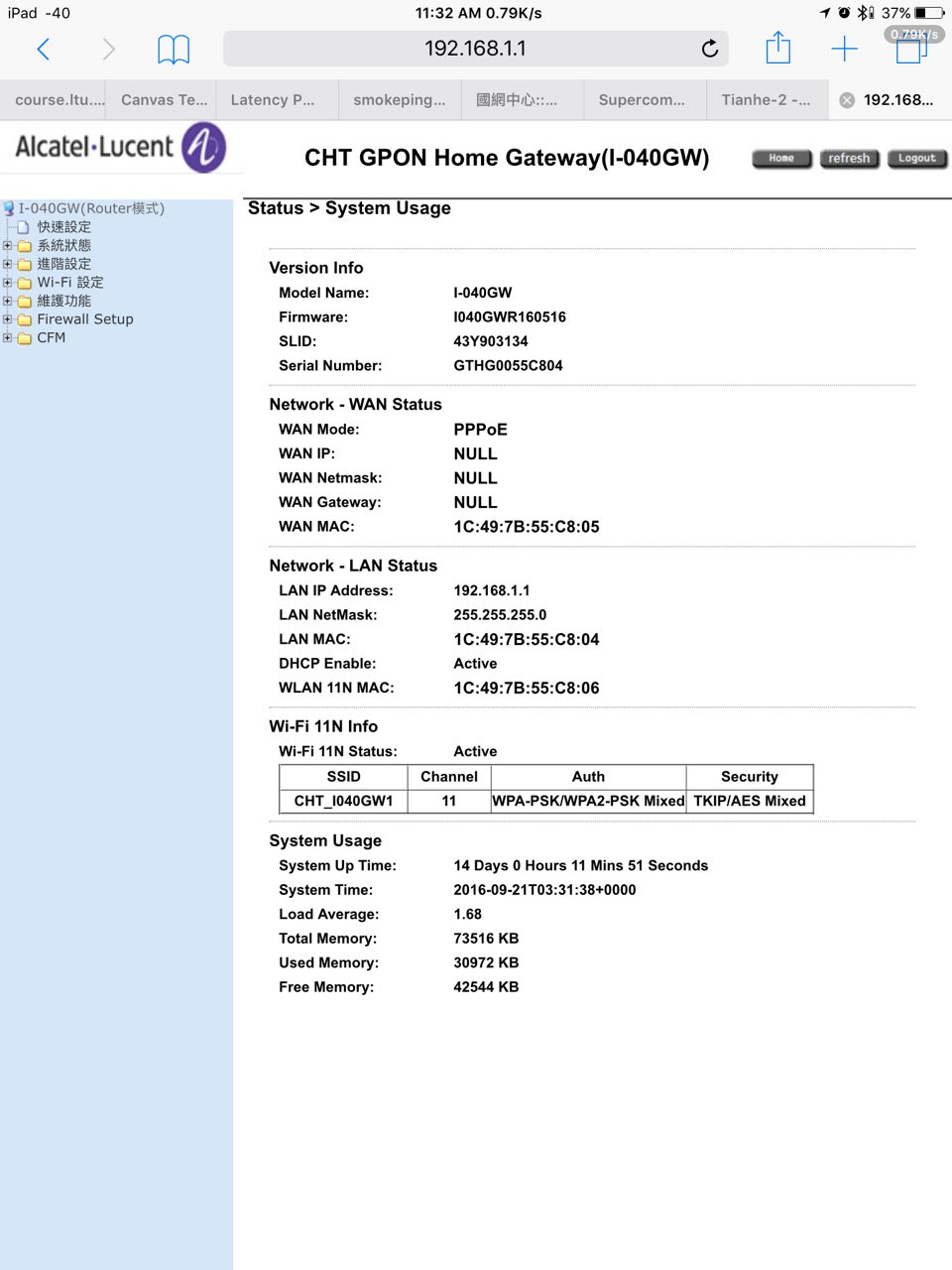This screenshot has width=952, height=1270.
Task: Click the gateway refresh button
Action: (849, 159)
